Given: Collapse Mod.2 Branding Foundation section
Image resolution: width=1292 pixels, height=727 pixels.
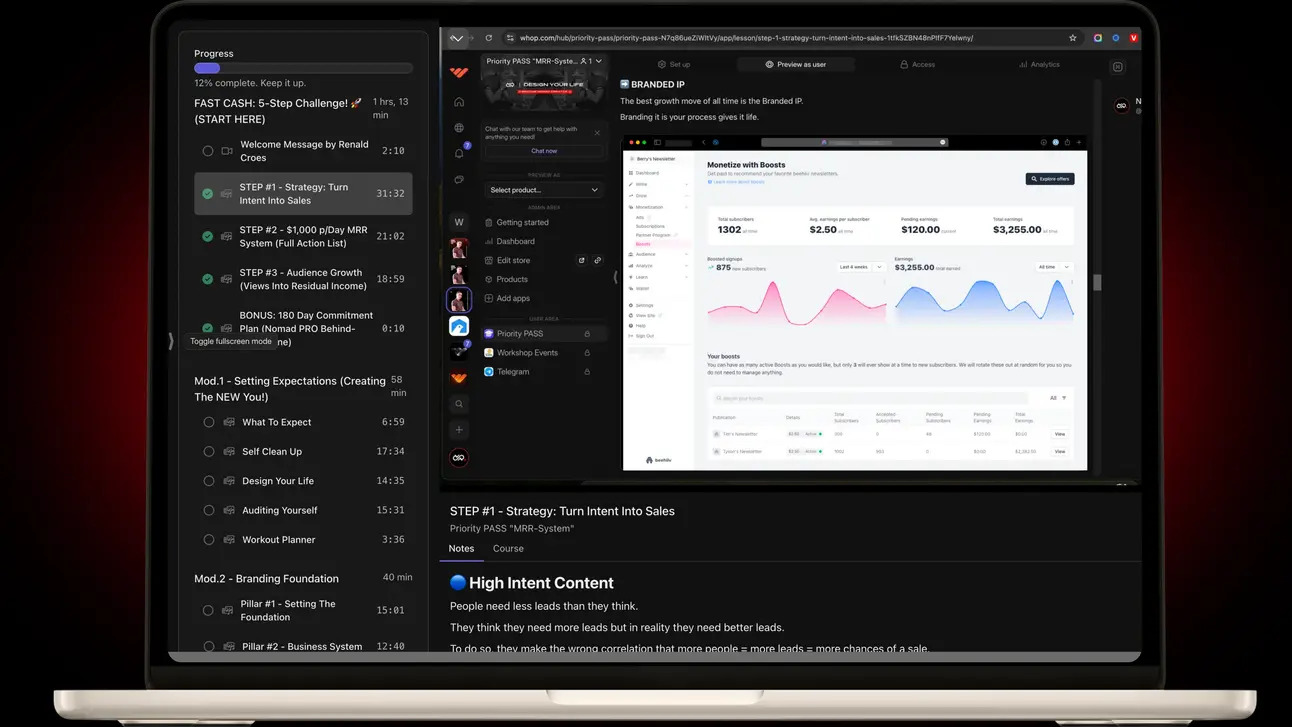Looking at the screenshot, I should (x=303, y=578).
